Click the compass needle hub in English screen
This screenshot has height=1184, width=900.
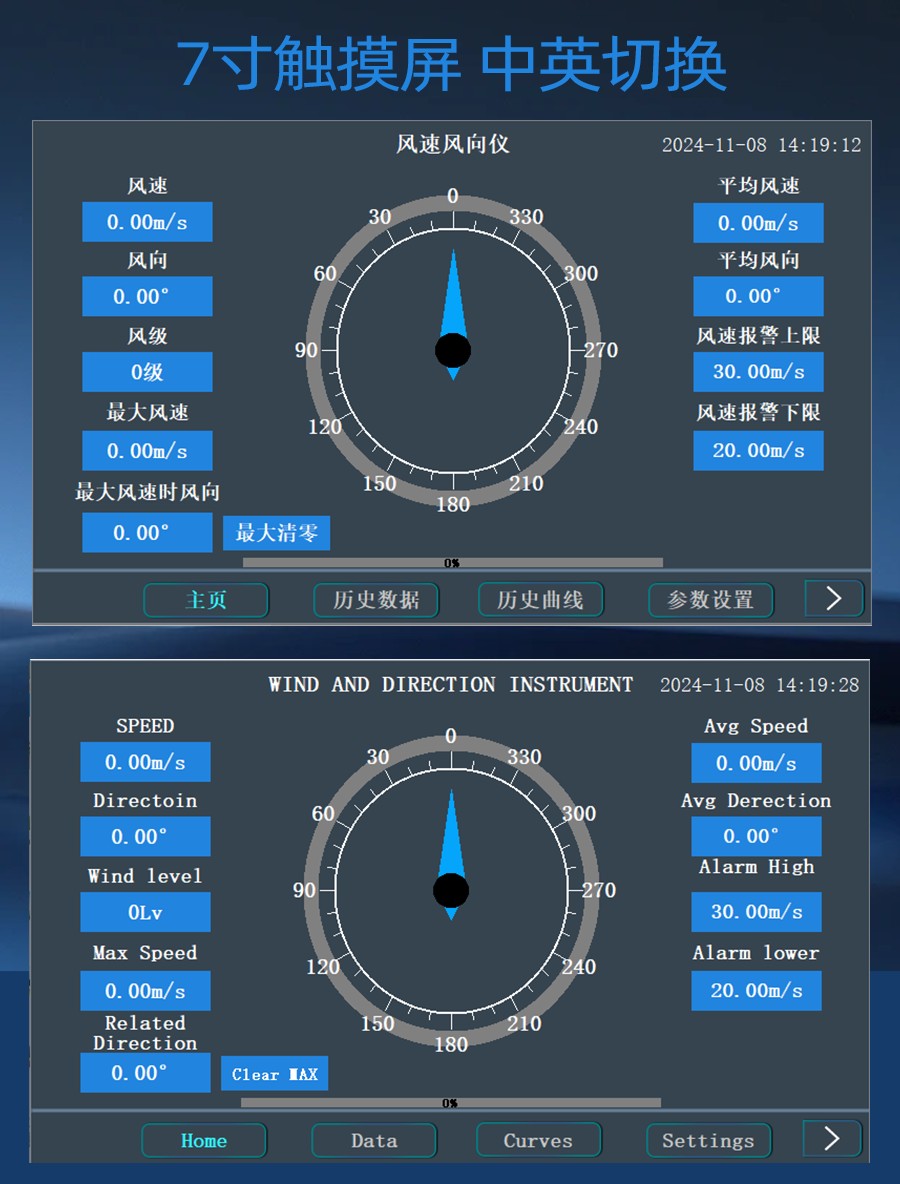click(x=451, y=891)
